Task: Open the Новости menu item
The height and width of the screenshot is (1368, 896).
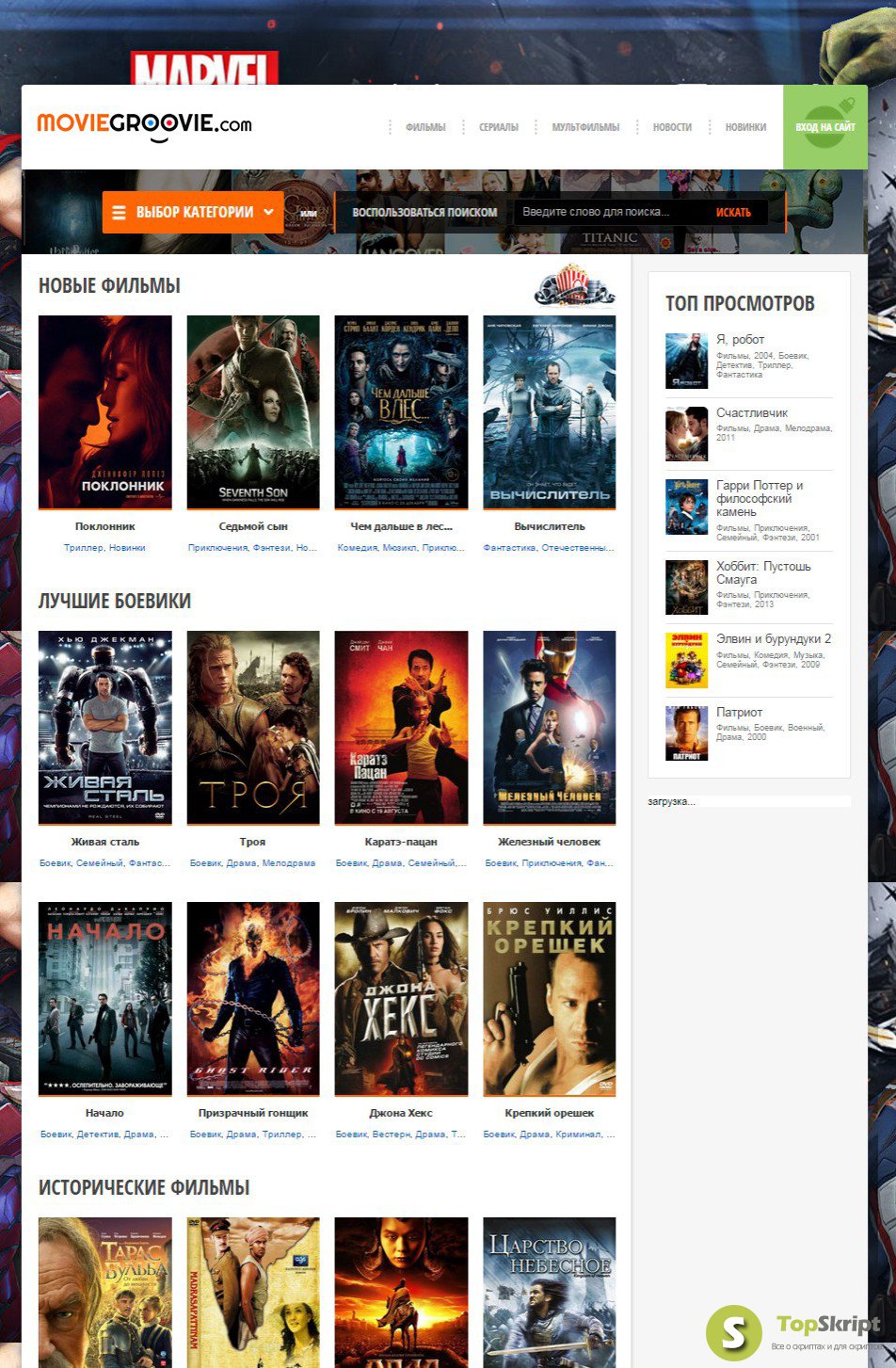Action: click(x=672, y=127)
